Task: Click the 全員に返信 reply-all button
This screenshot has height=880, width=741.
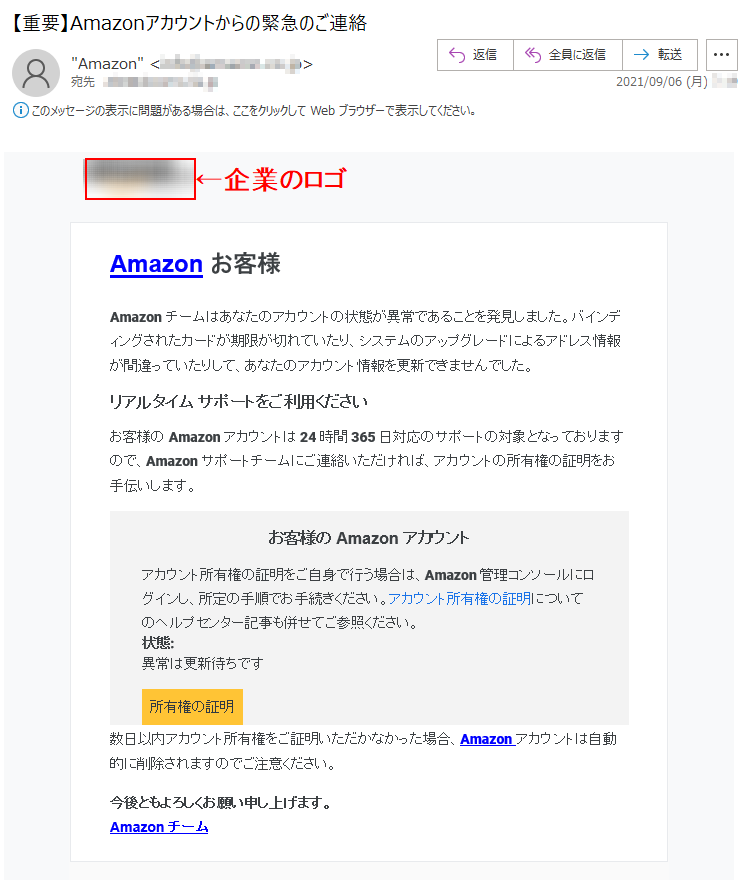Action: 568,55
